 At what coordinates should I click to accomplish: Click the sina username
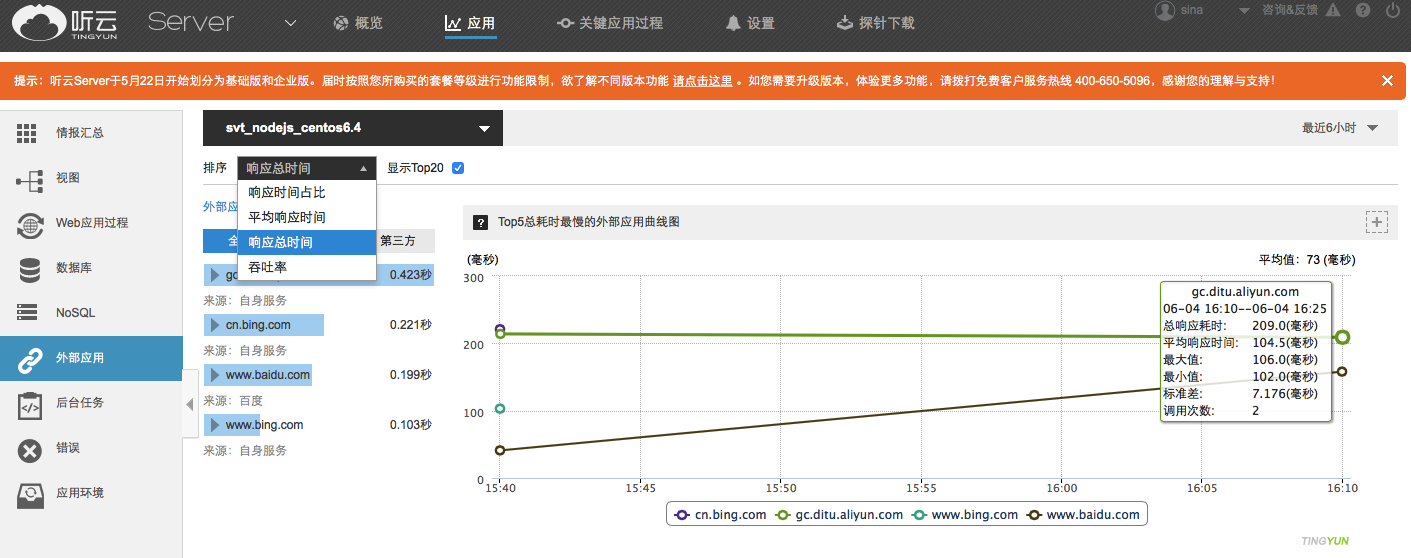tap(1192, 10)
